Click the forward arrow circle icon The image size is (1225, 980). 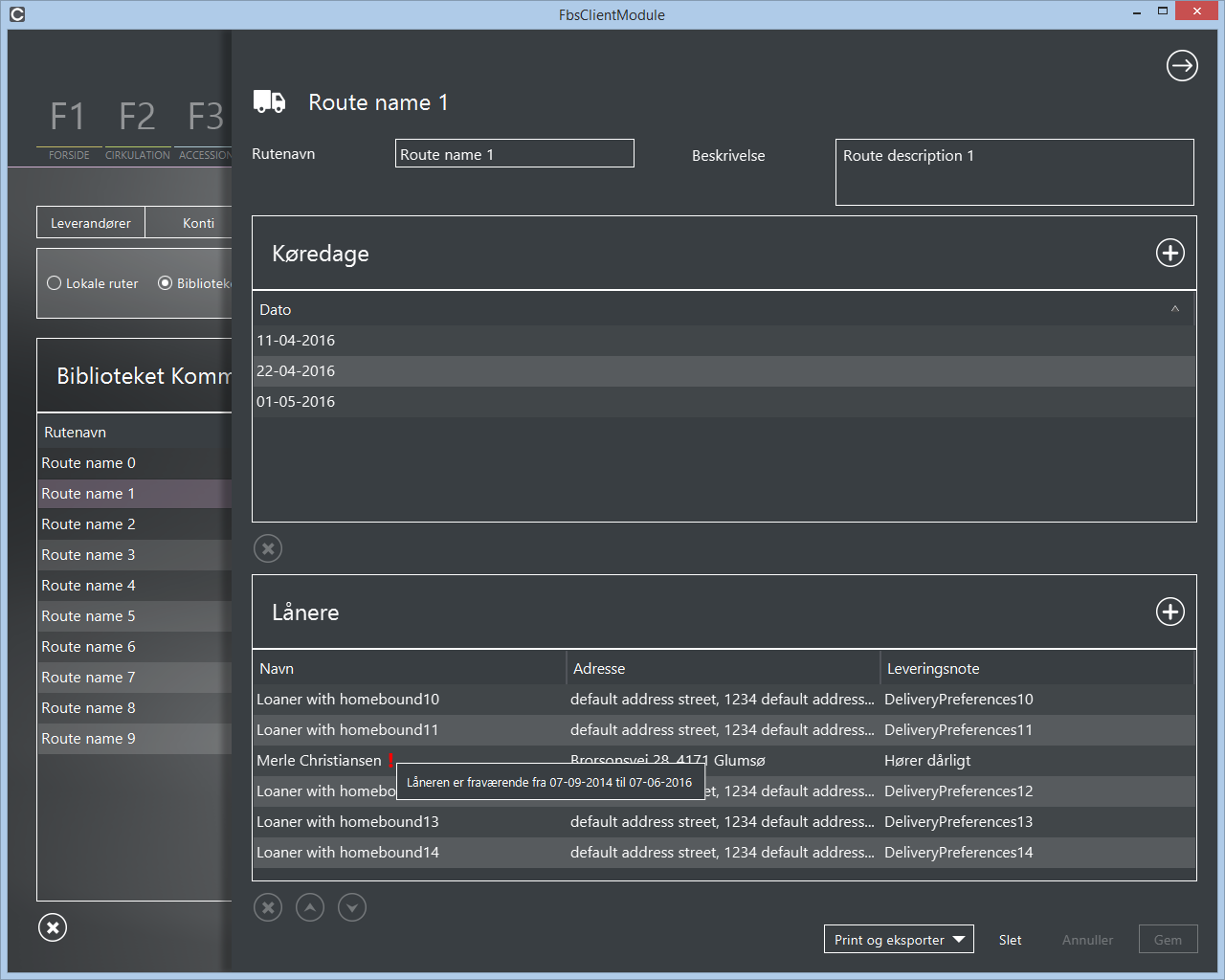(1182, 65)
